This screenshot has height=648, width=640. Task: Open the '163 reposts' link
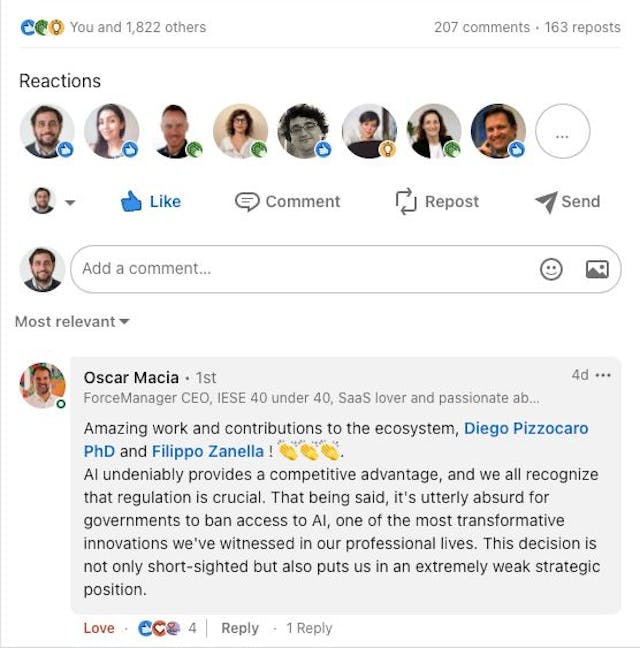583,27
